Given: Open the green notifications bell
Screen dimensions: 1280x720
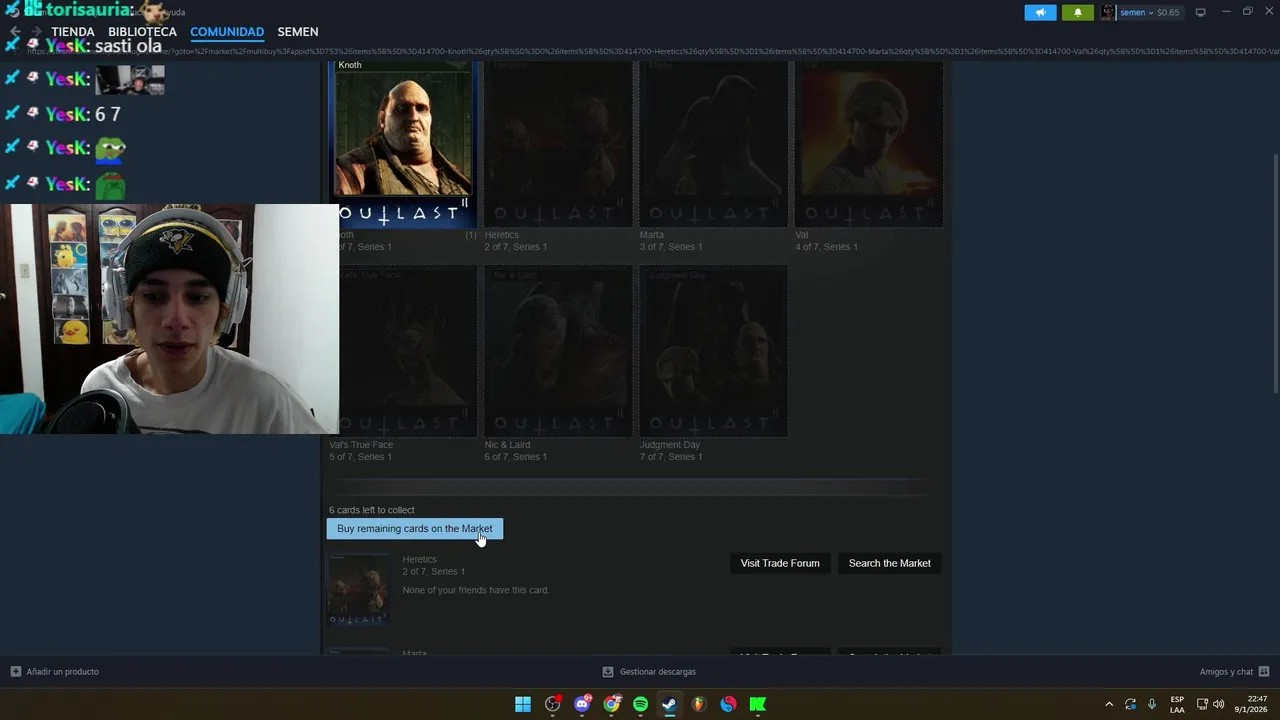Looking at the screenshot, I should tap(1078, 12).
